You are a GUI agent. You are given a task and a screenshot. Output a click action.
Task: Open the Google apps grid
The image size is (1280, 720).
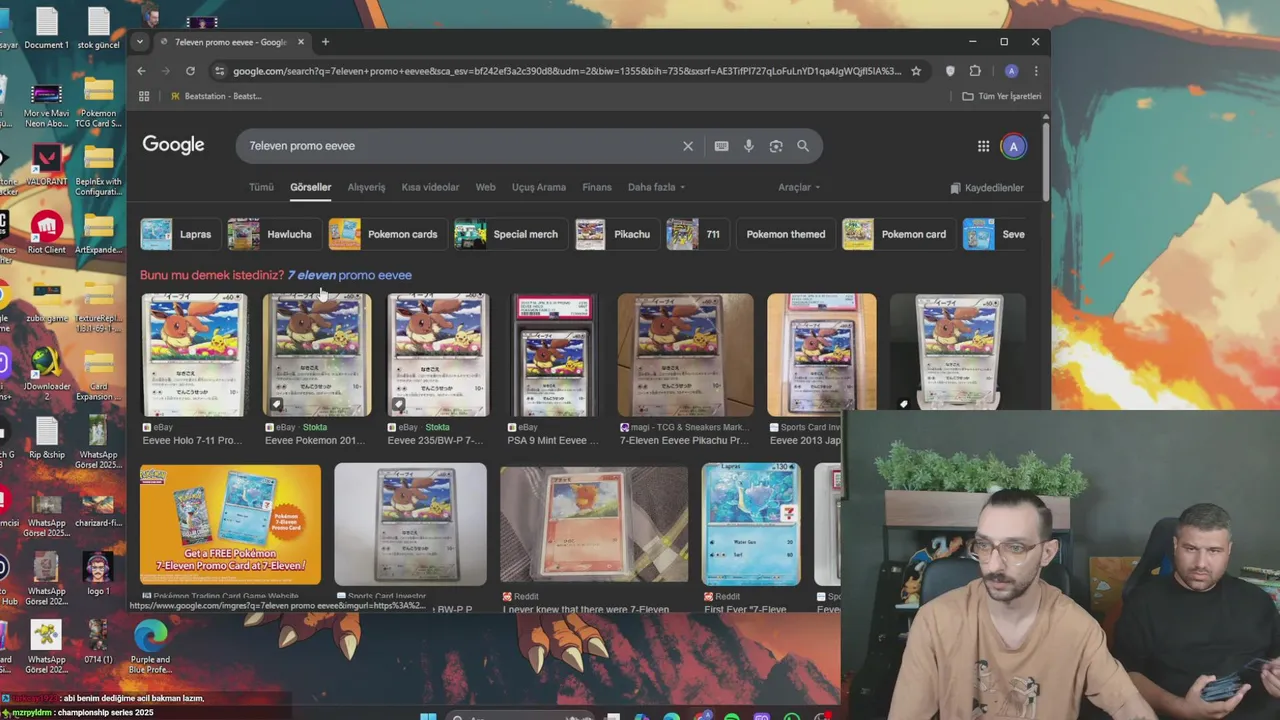pyautogui.click(x=984, y=146)
